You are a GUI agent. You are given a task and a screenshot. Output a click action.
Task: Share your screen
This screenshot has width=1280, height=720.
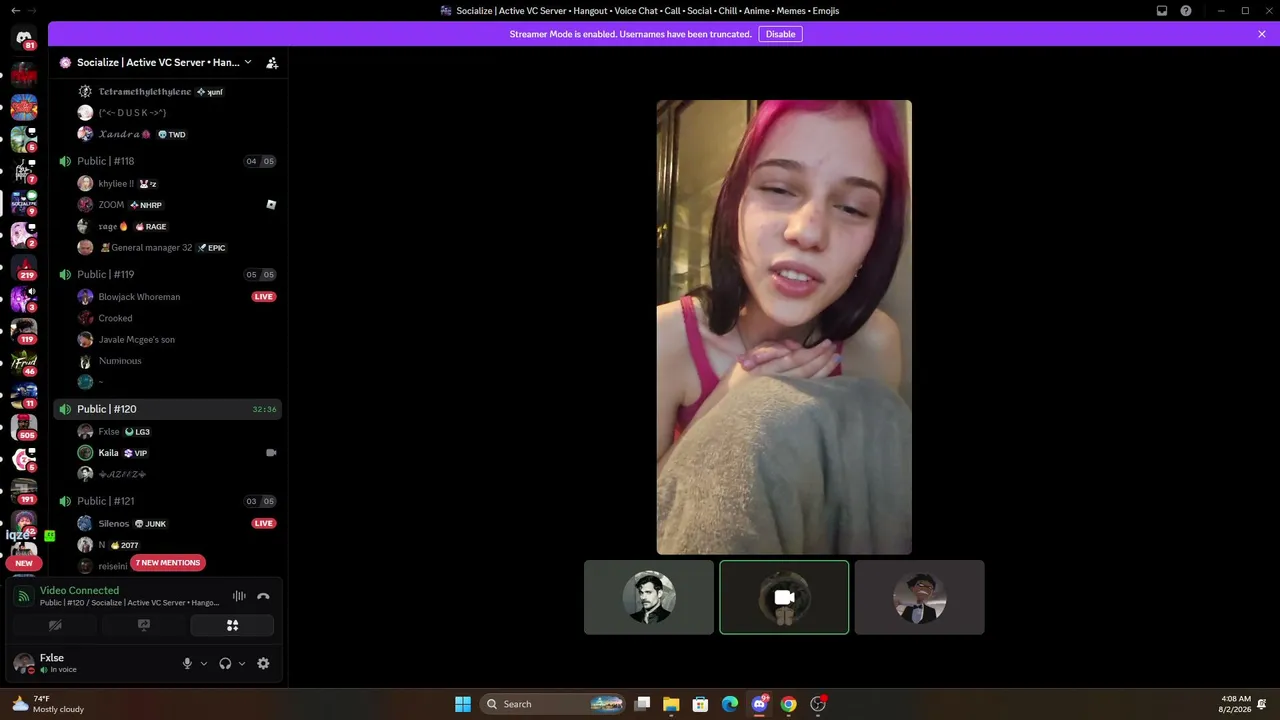click(x=144, y=626)
